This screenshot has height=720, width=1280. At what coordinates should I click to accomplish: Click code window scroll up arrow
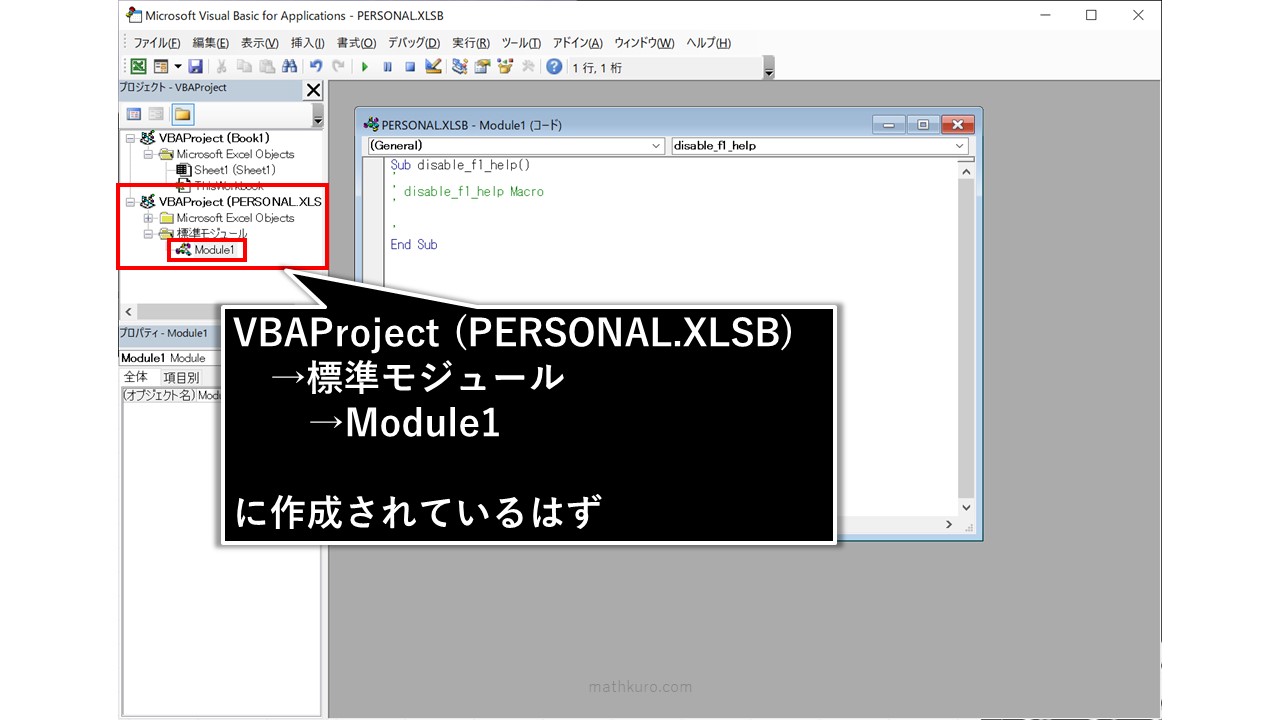(966, 171)
